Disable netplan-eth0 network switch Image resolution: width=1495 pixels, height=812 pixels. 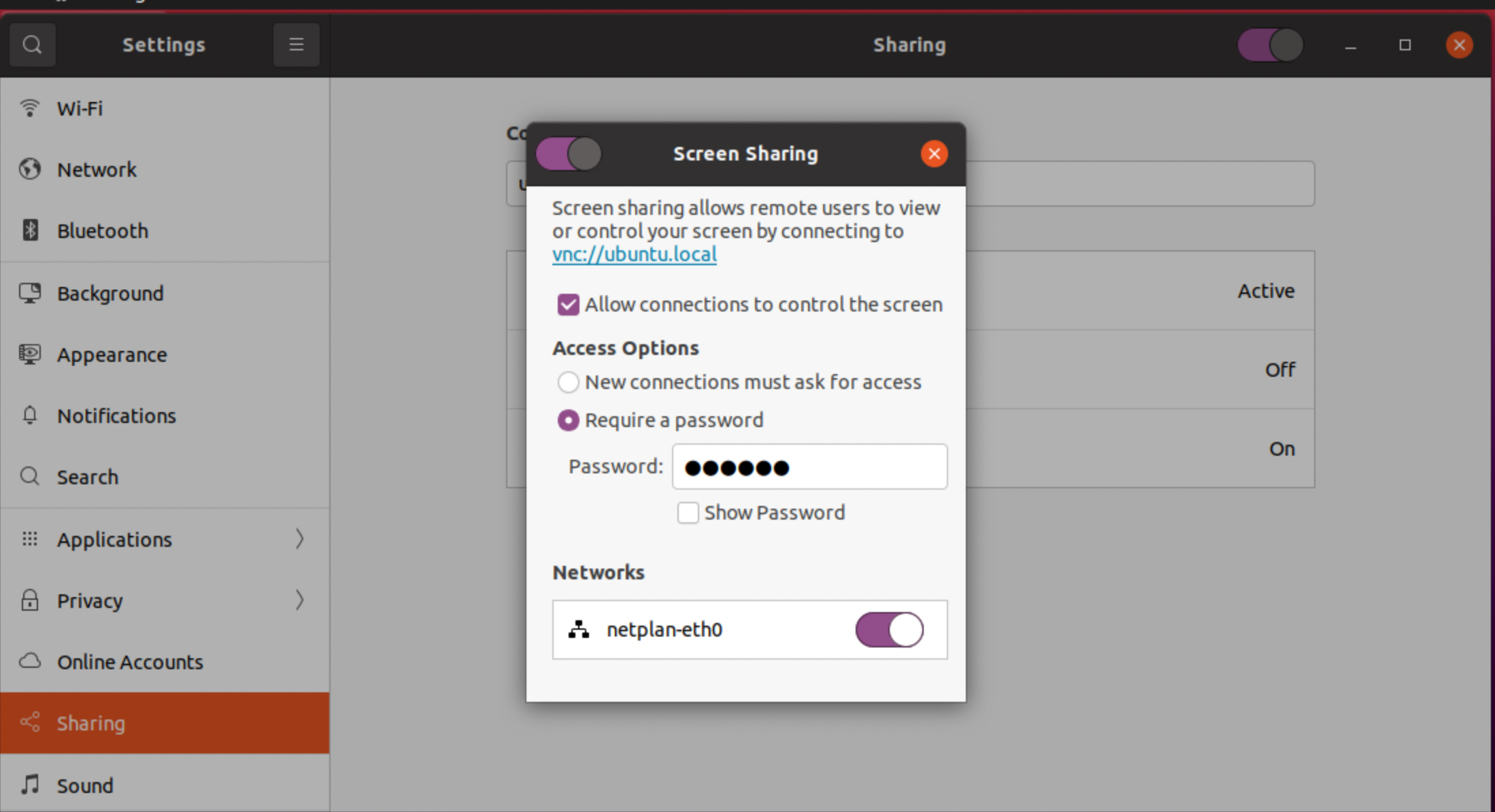(889, 629)
